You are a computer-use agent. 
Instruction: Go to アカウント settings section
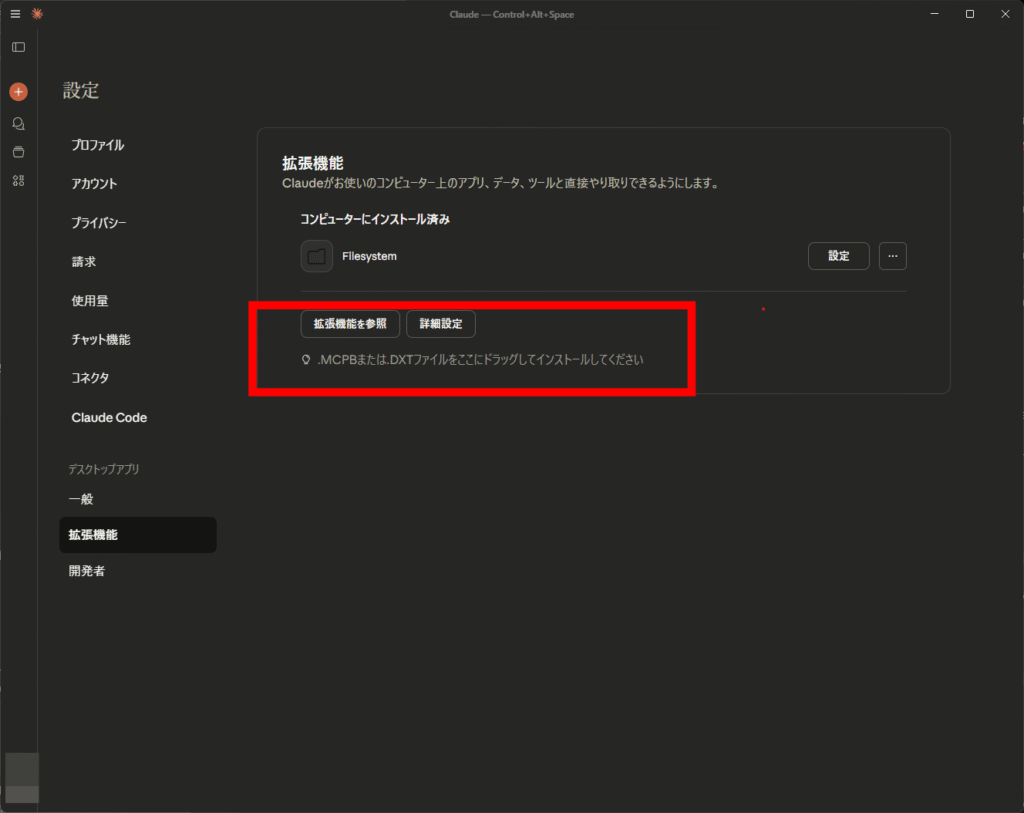[x=94, y=184]
